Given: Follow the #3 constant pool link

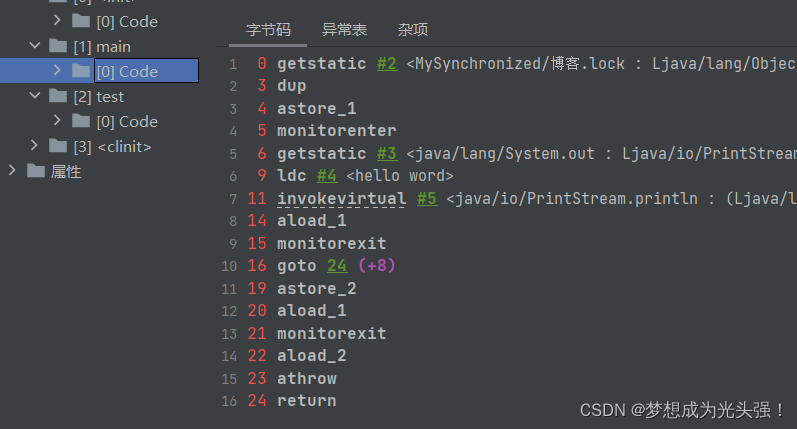Looking at the screenshot, I should pos(387,154).
